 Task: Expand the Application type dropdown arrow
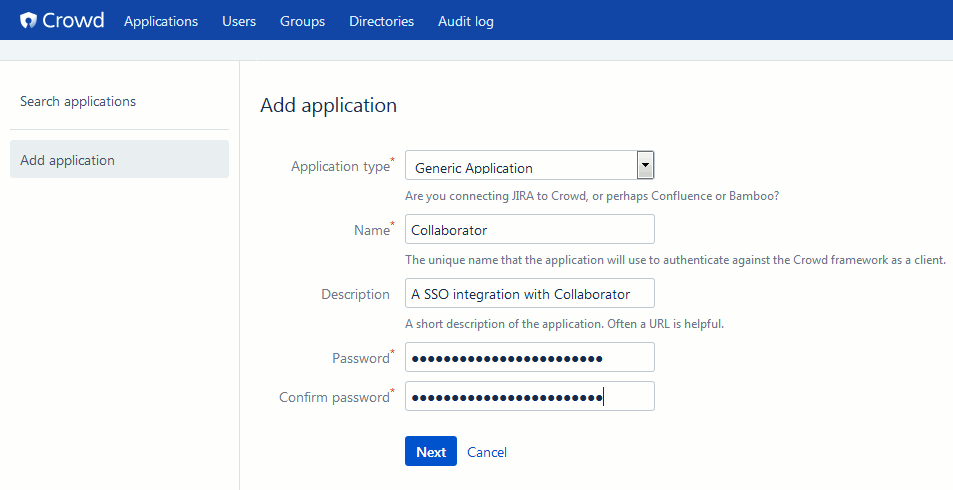click(x=645, y=165)
